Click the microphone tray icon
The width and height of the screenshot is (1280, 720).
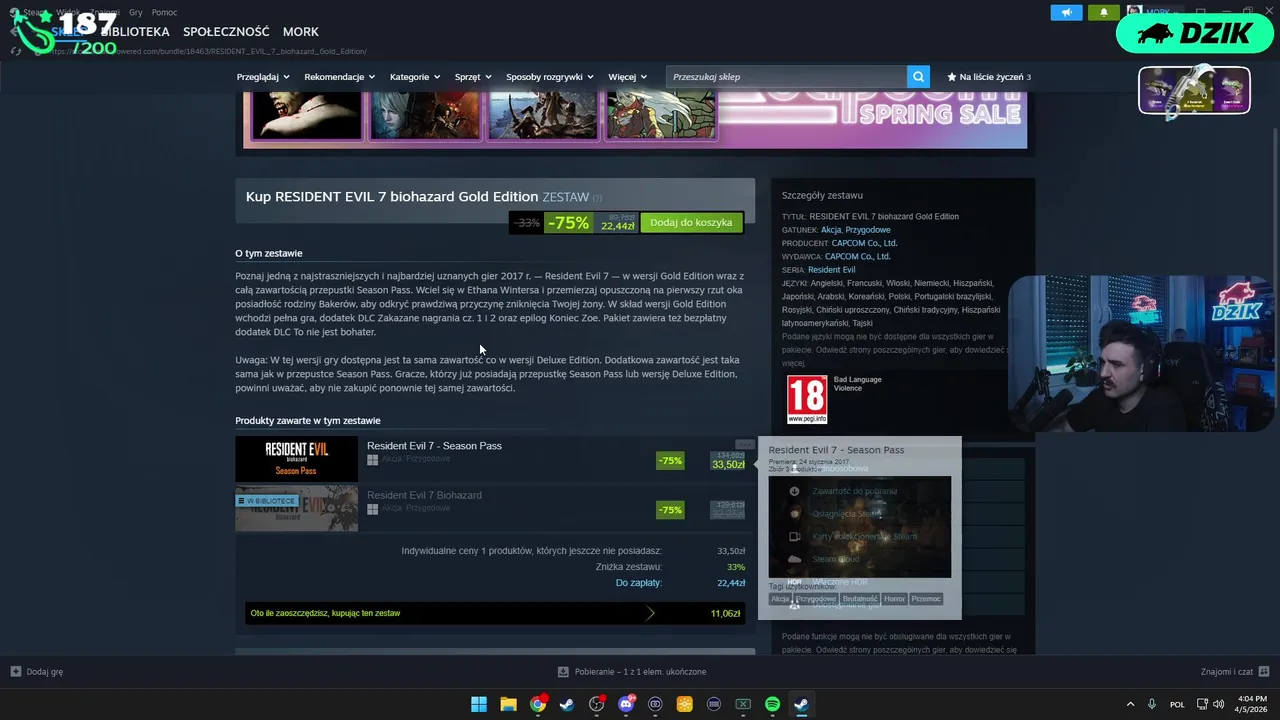pos(1152,704)
